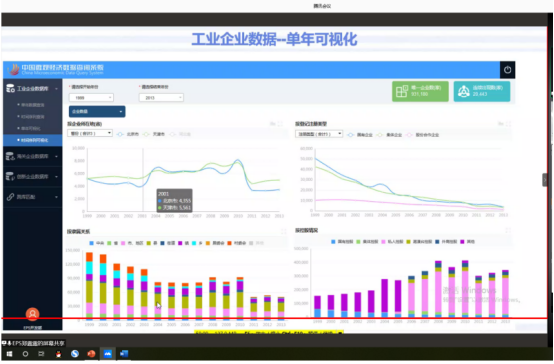Open the end year 2013 dropdown
Viewport: 554px width, 364px height.
(x=161, y=98)
